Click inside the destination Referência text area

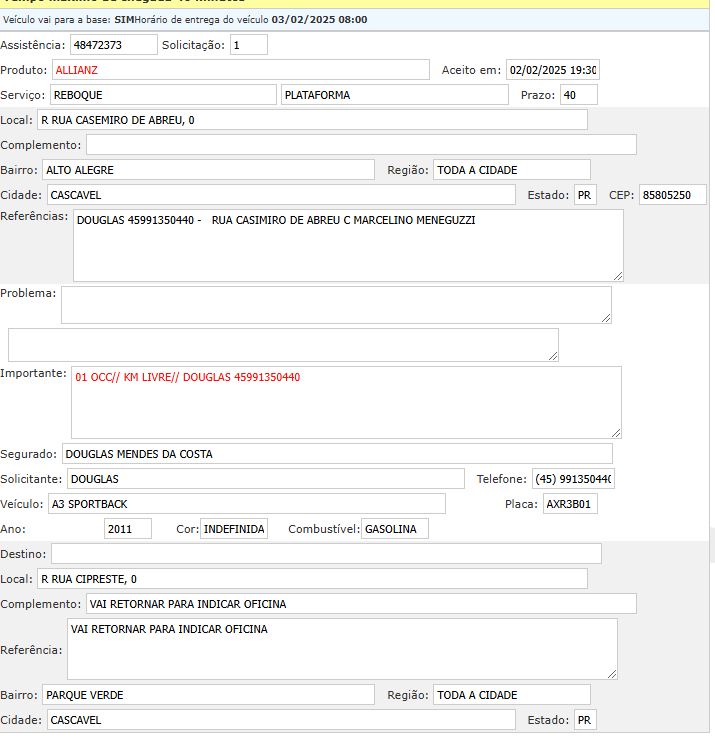click(342, 649)
